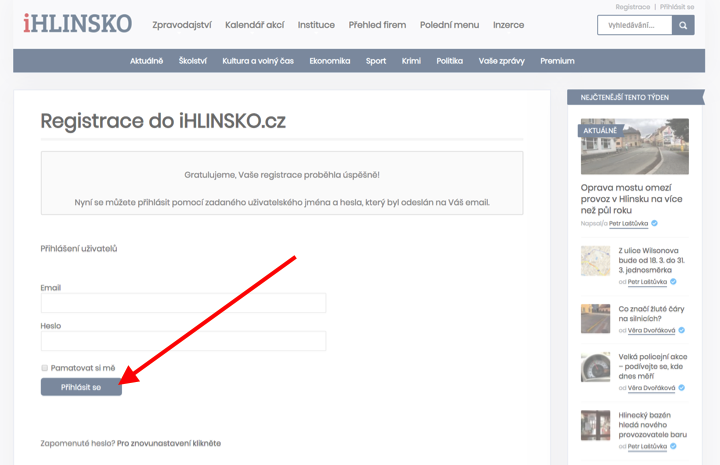The height and width of the screenshot is (465, 720).
Task: Open the Krimi category
Action: click(411, 61)
